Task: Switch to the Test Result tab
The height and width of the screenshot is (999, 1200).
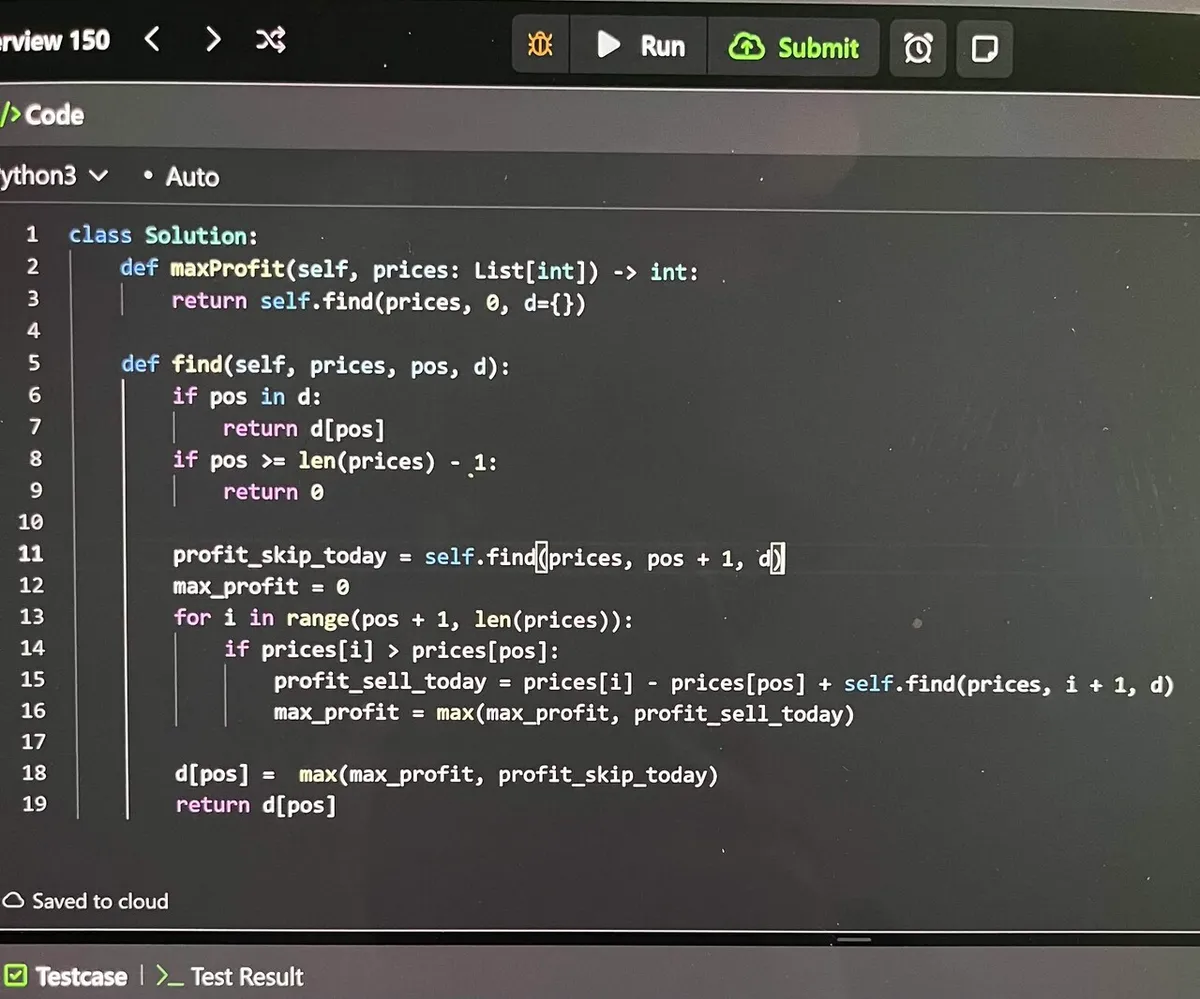Action: click(230, 976)
